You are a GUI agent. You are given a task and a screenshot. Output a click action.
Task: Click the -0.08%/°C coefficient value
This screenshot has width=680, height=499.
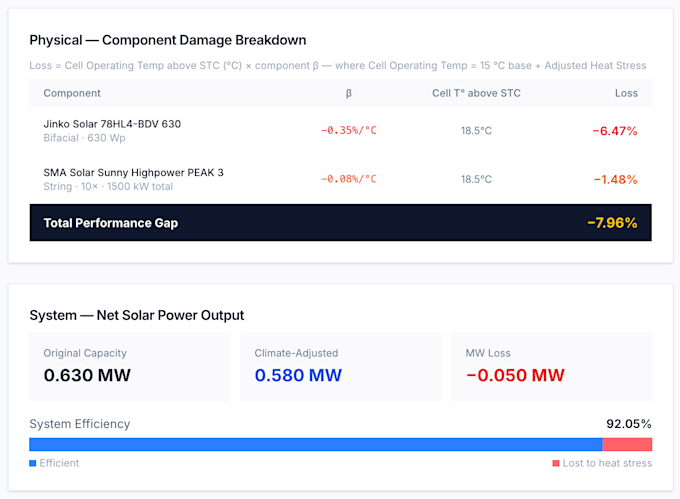[349, 179]
